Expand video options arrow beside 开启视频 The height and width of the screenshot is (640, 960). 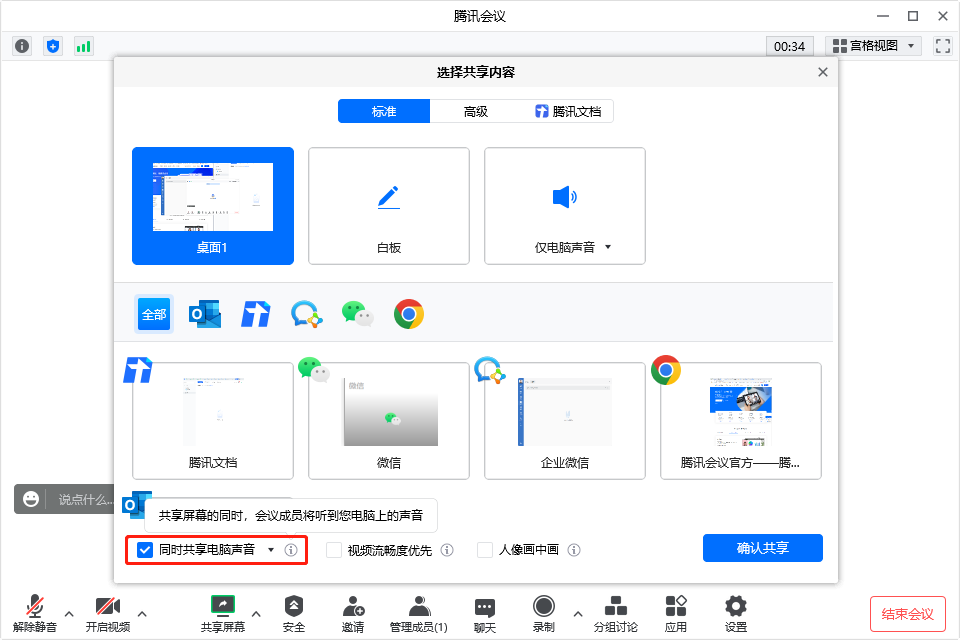[x=142, y=614]
